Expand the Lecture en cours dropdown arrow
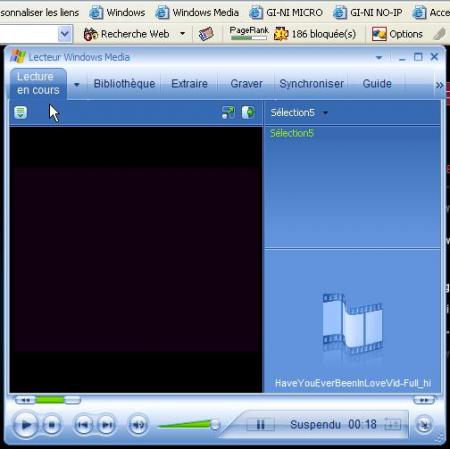The width and height of the screenshot is (450, 449). [77, 85]
